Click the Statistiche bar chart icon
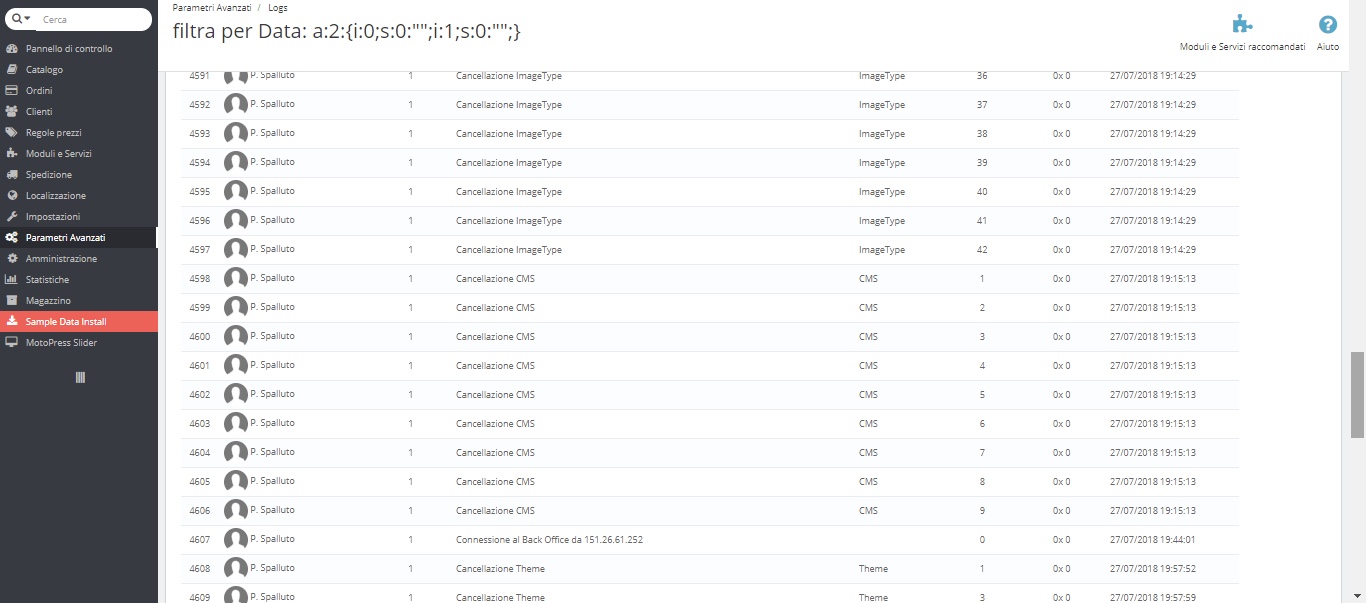Screen dimensions: 1366x603 pyautogui.click(x=12, y=280)
